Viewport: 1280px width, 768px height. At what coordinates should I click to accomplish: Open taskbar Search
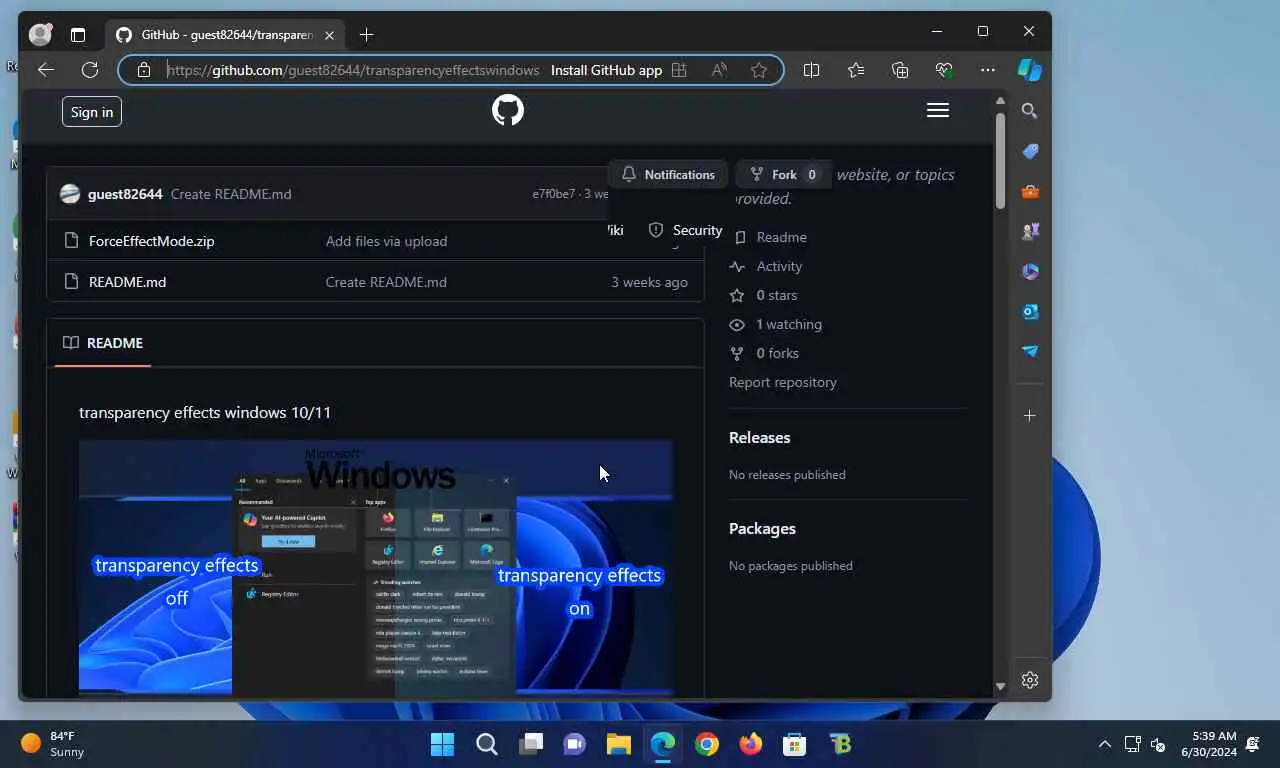point(486,744)
